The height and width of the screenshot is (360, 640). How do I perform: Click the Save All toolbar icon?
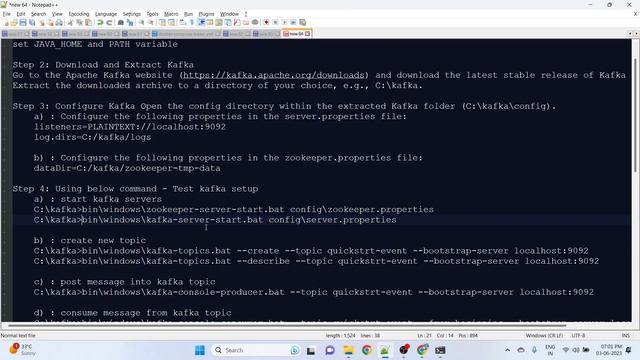32,22
